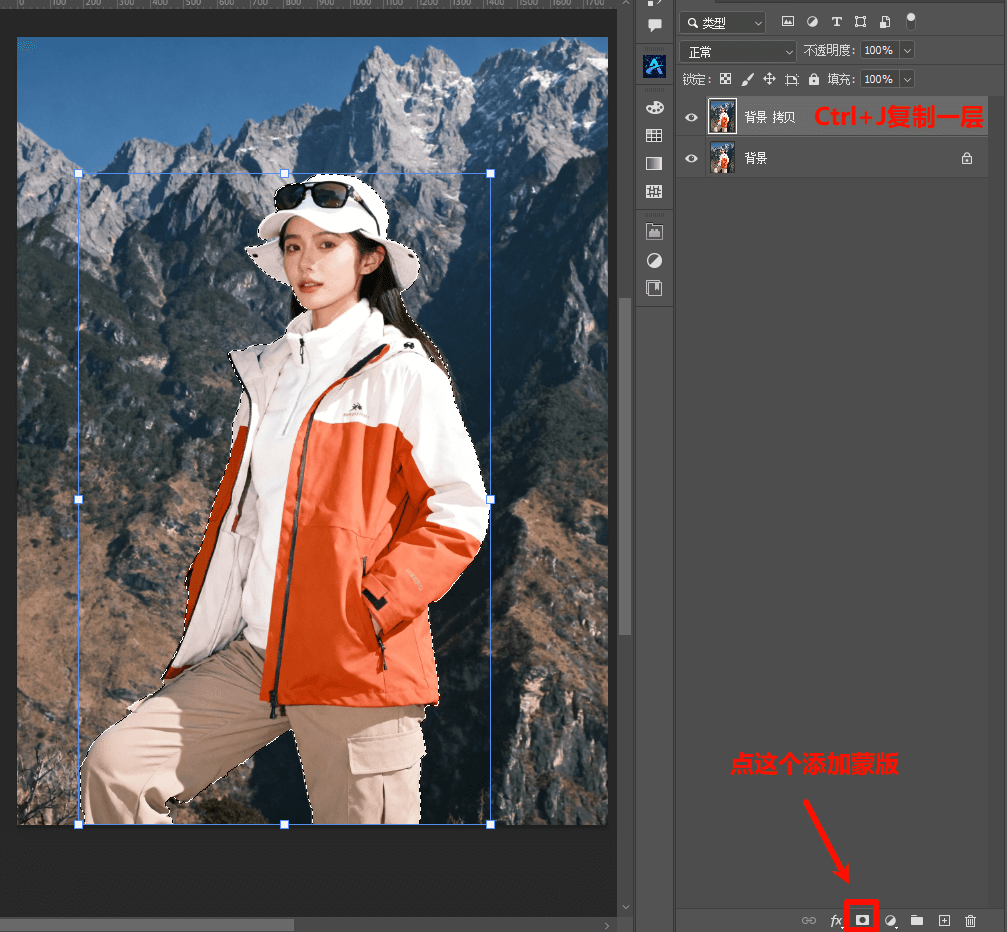Expand the 不透明度 opacity dropdown arrow

coord(907,50)
